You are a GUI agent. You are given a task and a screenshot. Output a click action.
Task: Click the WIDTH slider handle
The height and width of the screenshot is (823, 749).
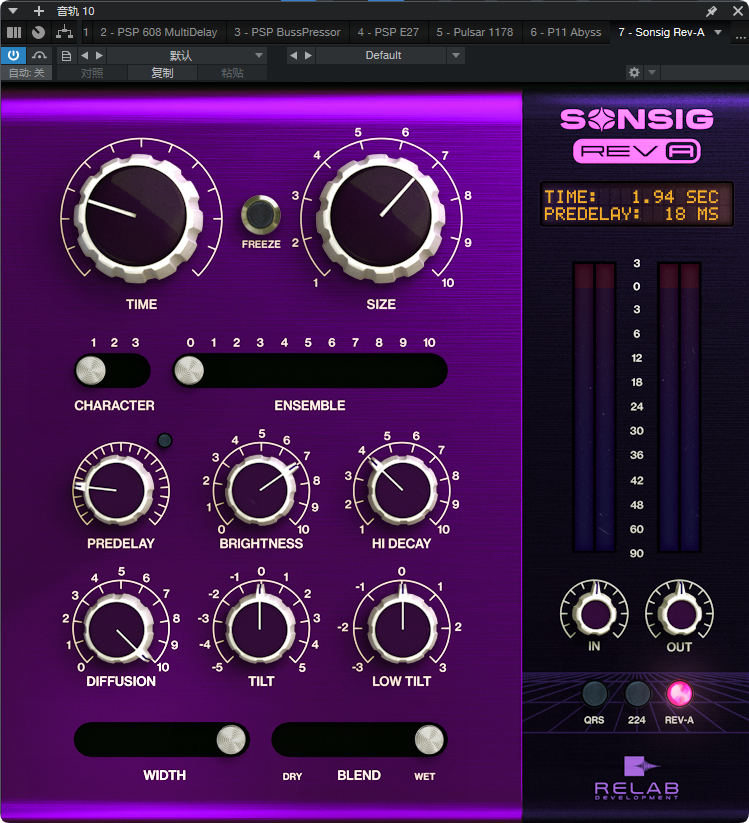click(231, 740)
